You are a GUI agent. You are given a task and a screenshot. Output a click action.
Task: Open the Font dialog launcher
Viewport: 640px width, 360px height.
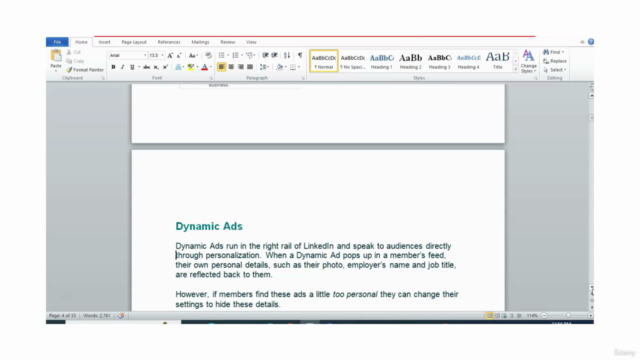pyautogui.click(x=211, y=78)
